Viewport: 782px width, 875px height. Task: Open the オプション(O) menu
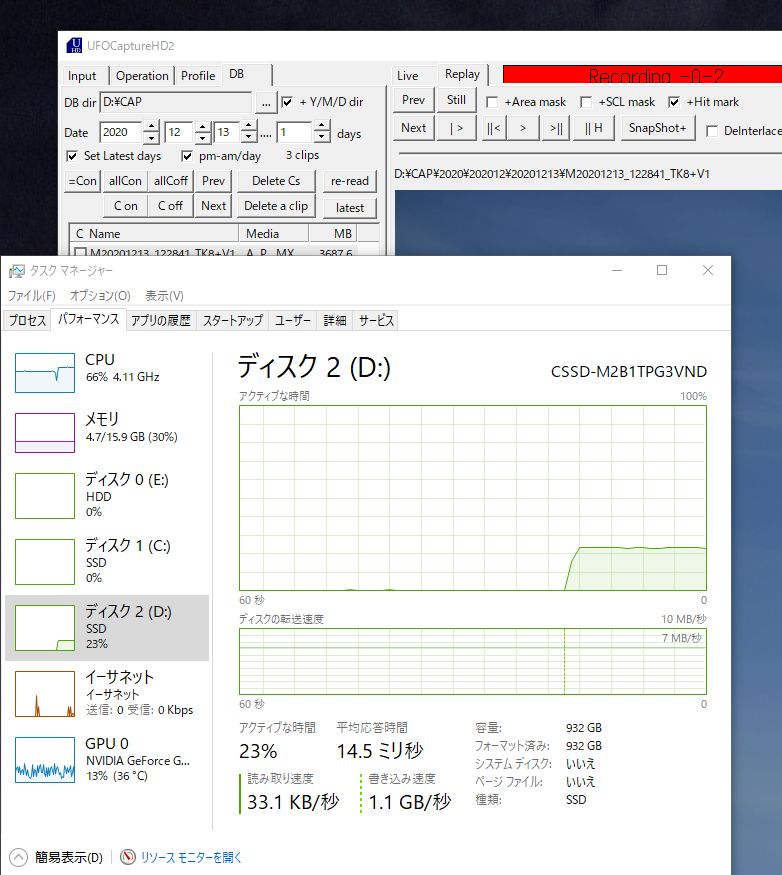click(100, 296)
